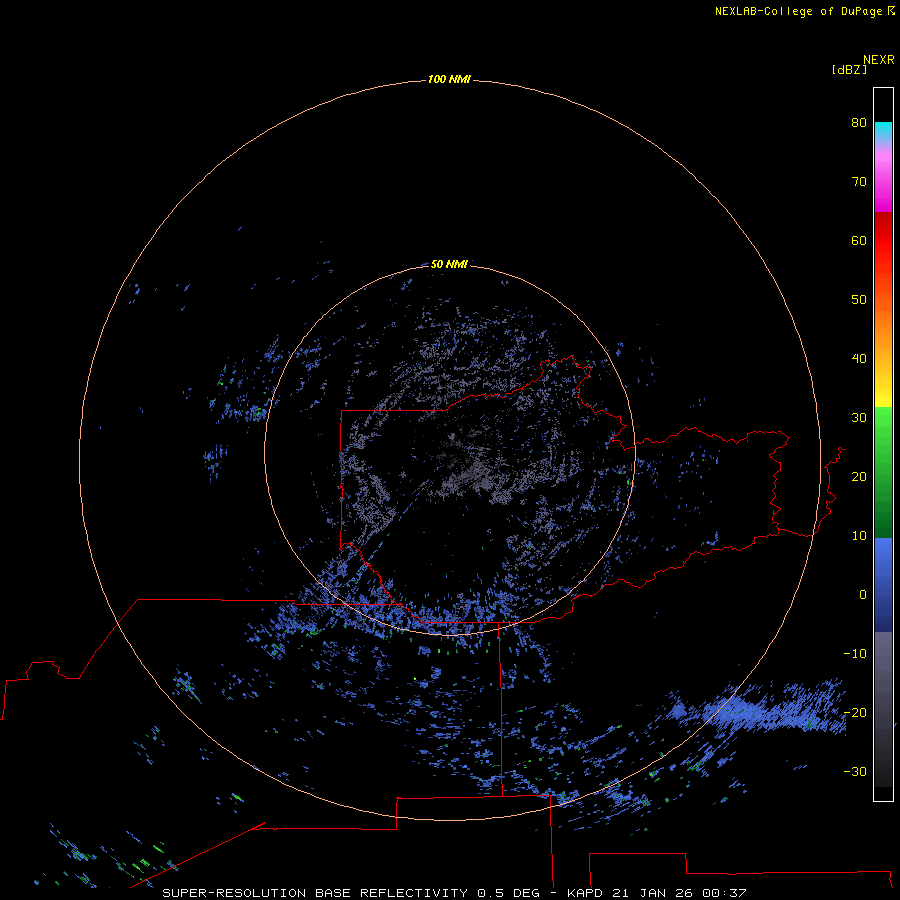900x900 pixels.
Task: Click the 10 dBZ legend value
Action: point(859,536)
